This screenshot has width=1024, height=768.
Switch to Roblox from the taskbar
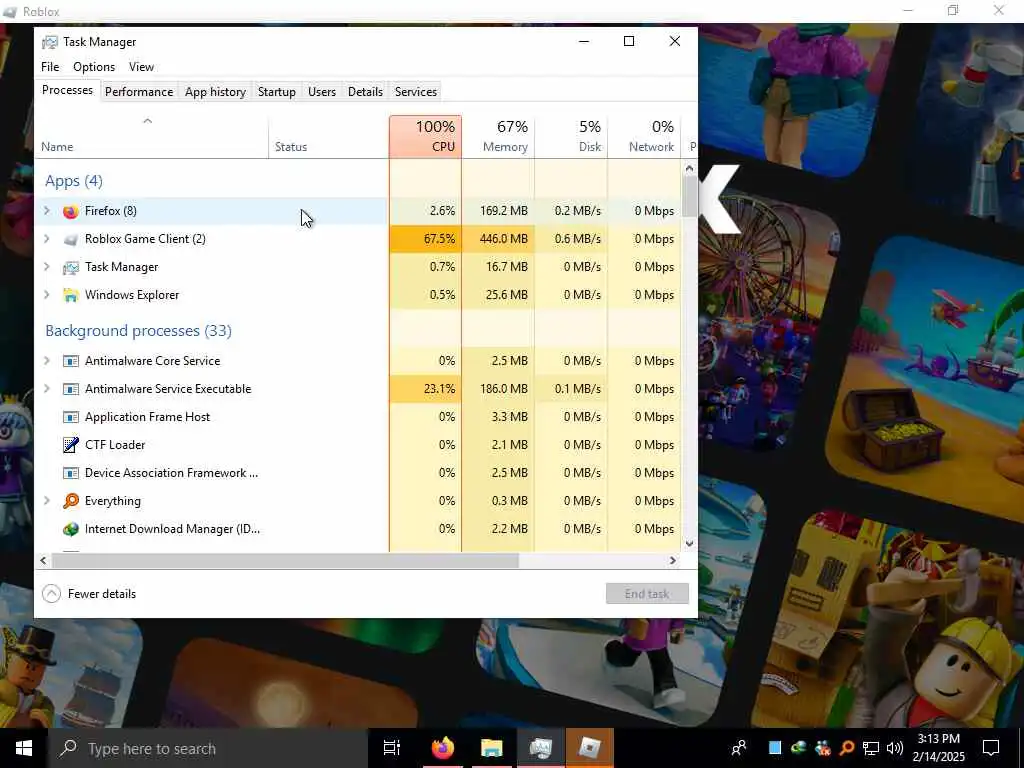[590, 748]
